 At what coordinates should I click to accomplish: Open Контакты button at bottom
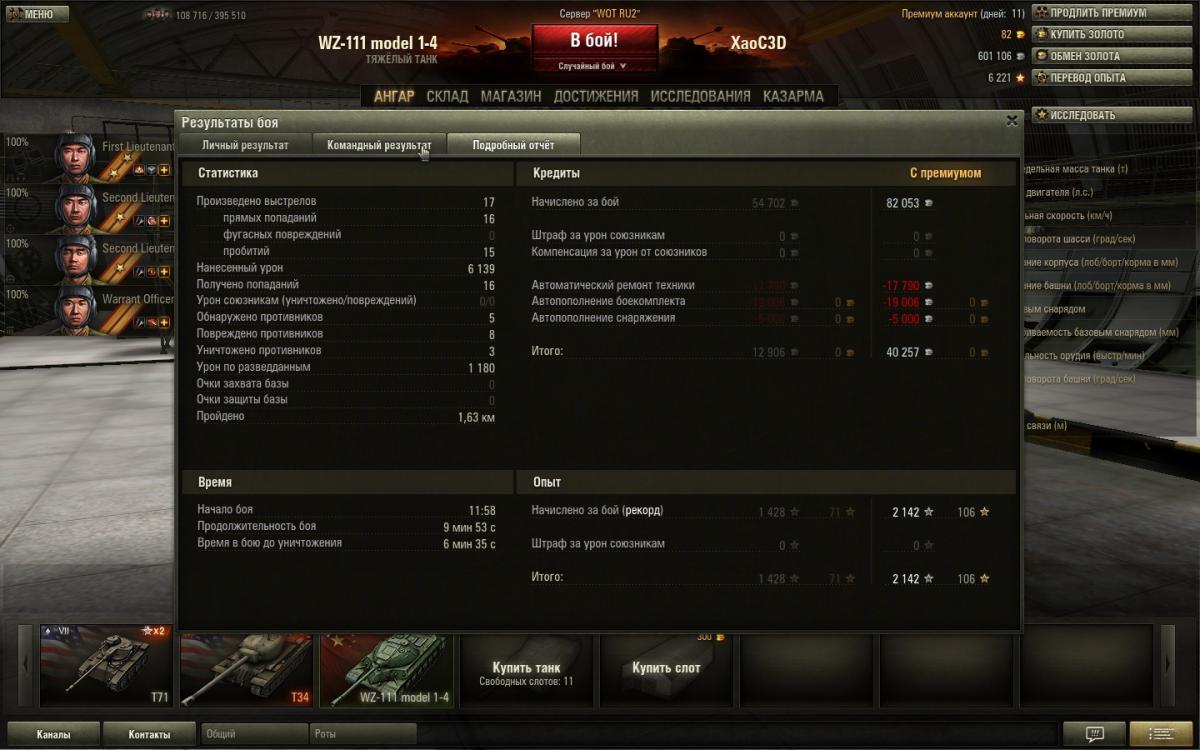149,734
